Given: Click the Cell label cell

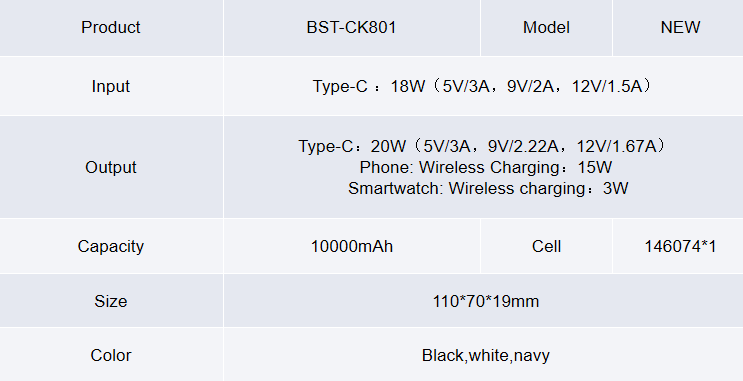Looking at the screenshot, I should pyautogui.click(x=546, y=246).
